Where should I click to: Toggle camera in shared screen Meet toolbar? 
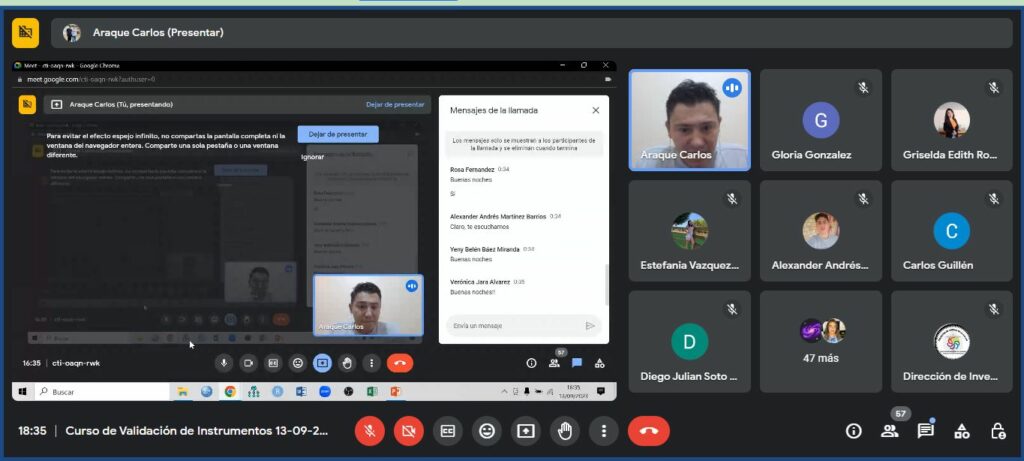[x=248, y=363]
